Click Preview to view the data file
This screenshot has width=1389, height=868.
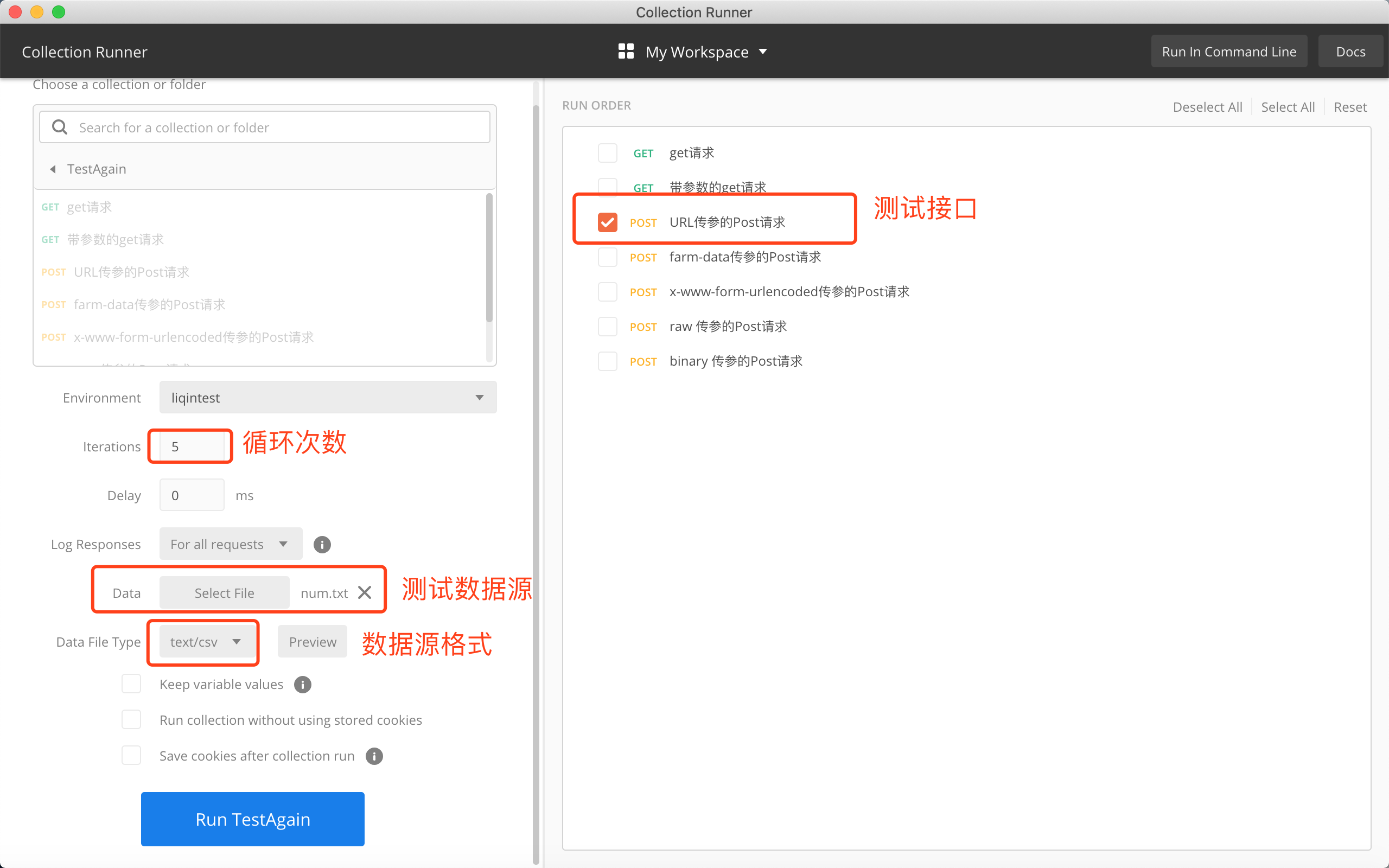[x=311, y=641]
